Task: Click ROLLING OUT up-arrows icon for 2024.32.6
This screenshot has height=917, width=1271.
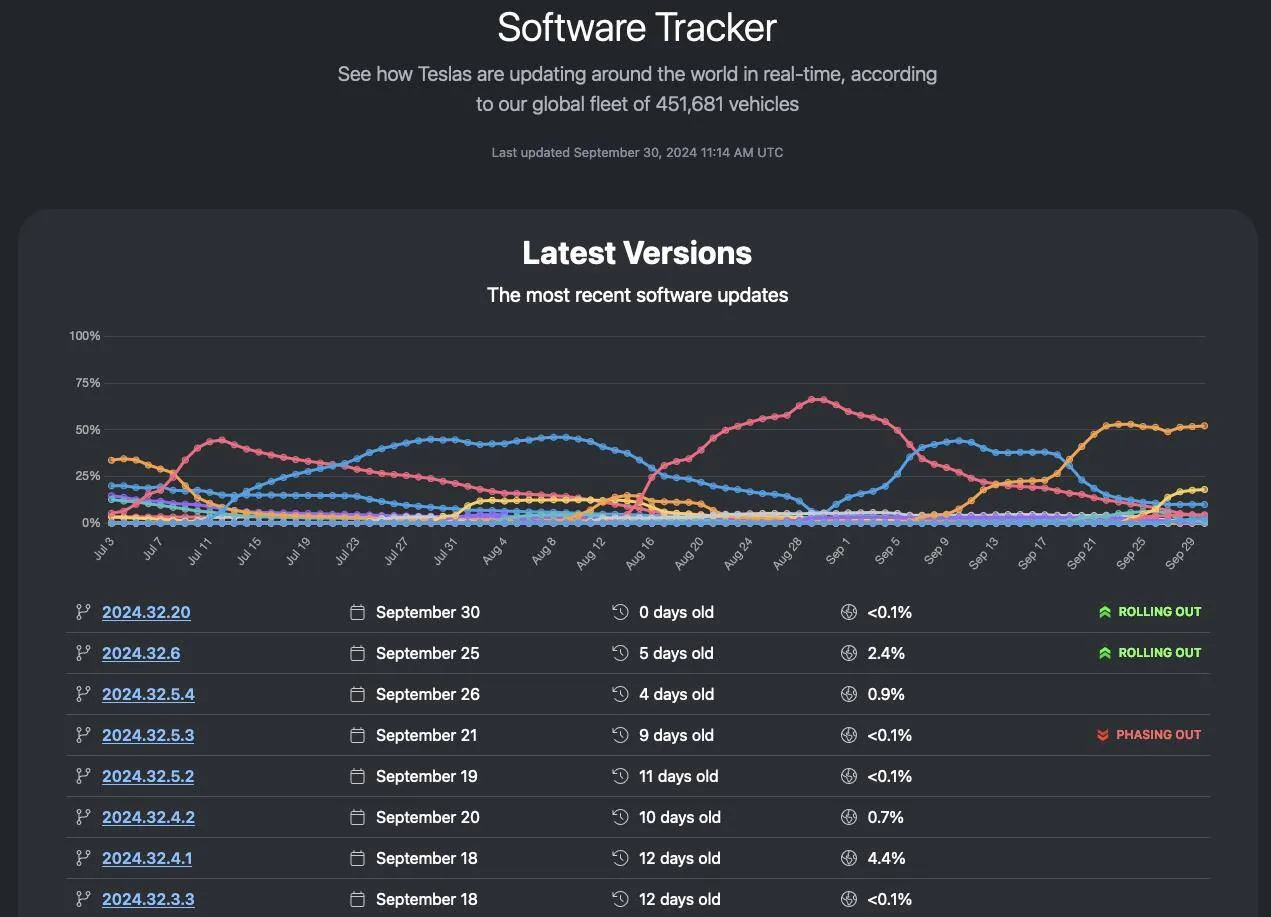Action: coord(1105,653)
